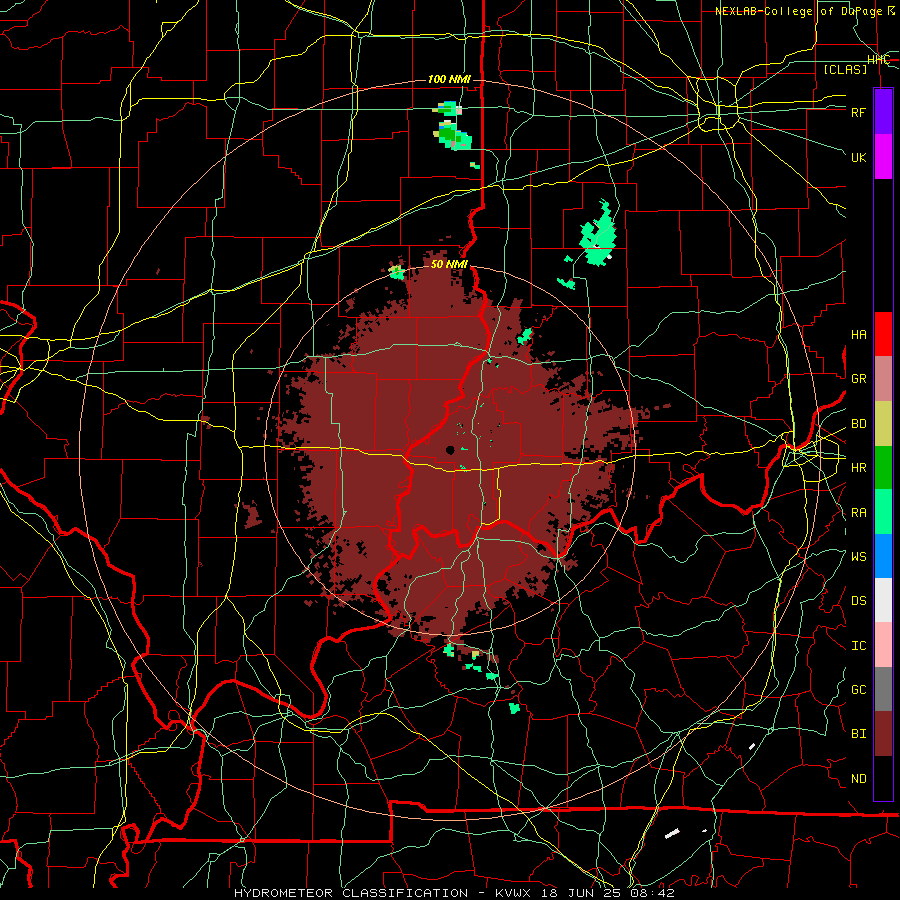Click the brown BI legend swatch
This screenshot has height=900, width=900.
tap(883, 734)
